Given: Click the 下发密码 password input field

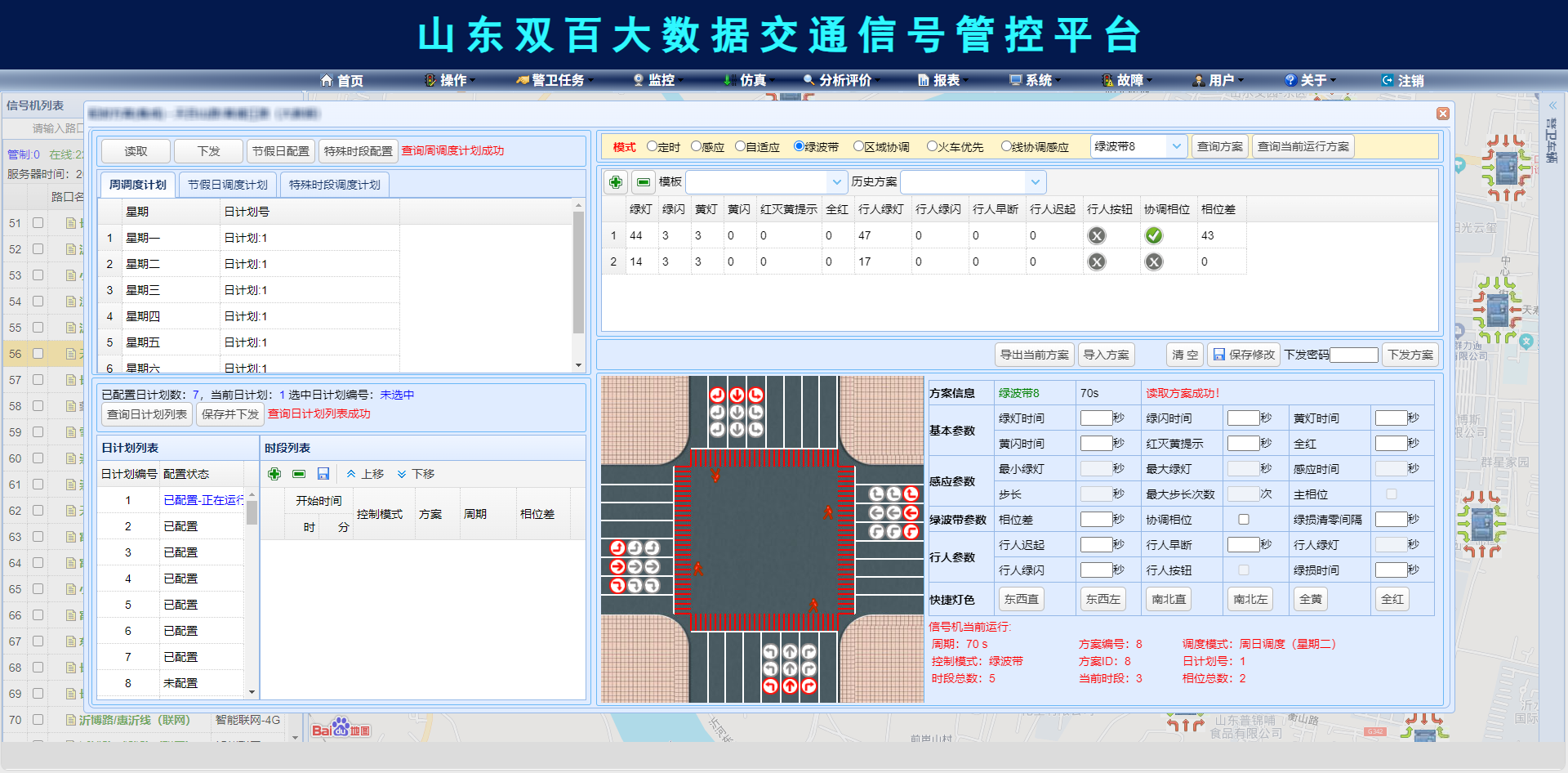Looking at the screenshot, I should [1353, 355].
